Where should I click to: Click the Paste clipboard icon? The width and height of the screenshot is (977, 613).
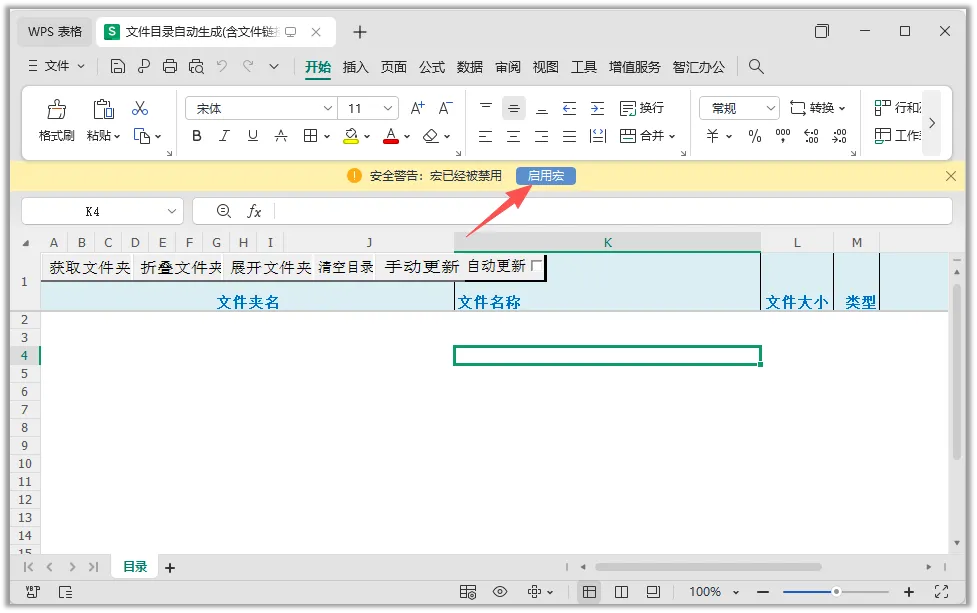pyautogui.click(x=103, y=109)
